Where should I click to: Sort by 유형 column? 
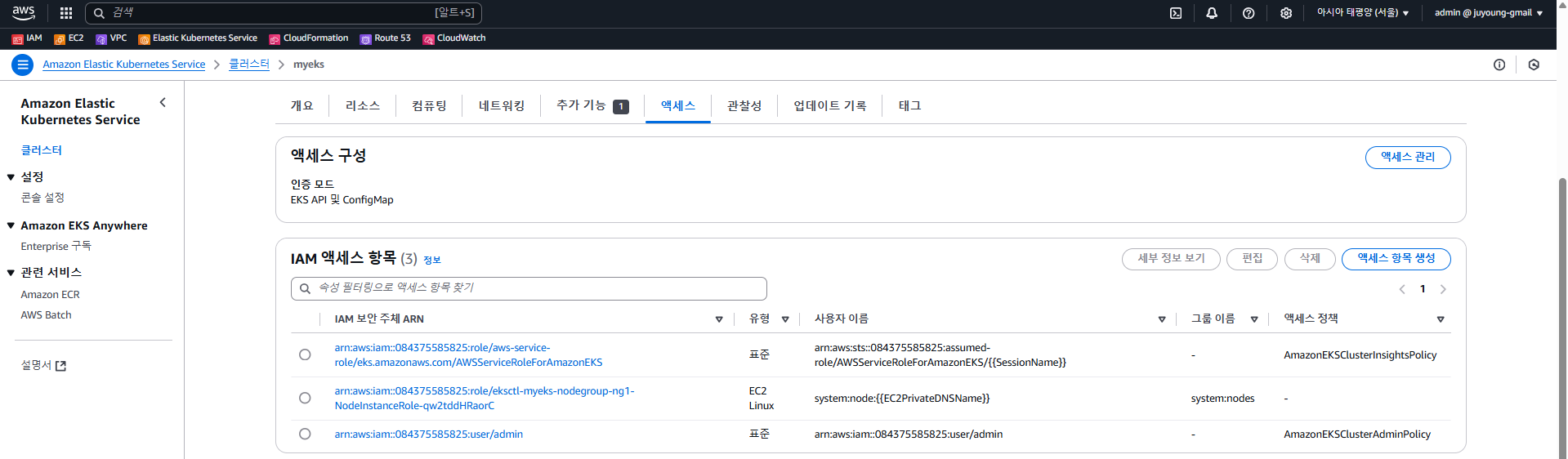(x=785, y=319)
